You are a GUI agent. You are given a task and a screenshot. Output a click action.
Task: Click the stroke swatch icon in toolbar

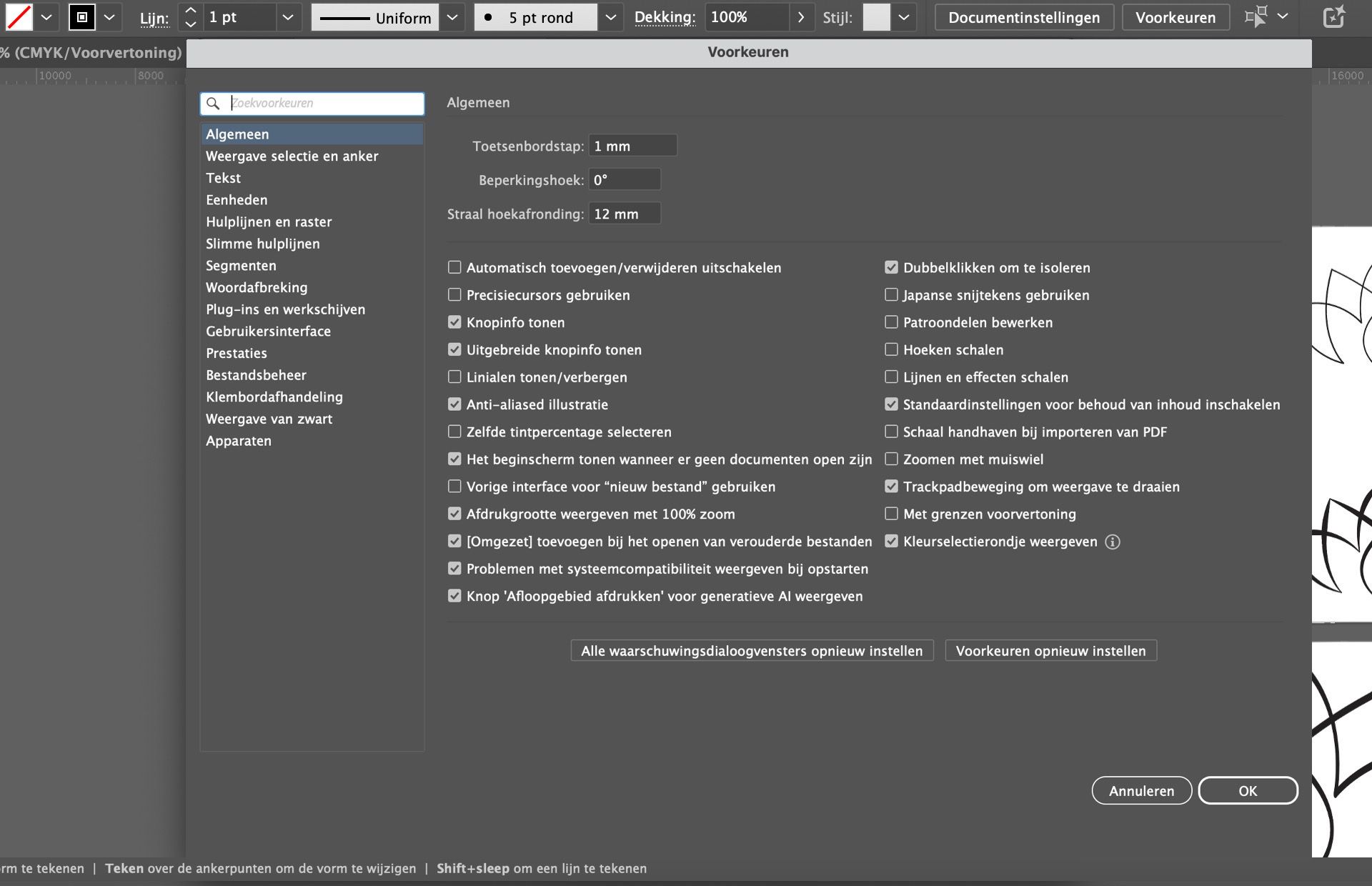81,16
